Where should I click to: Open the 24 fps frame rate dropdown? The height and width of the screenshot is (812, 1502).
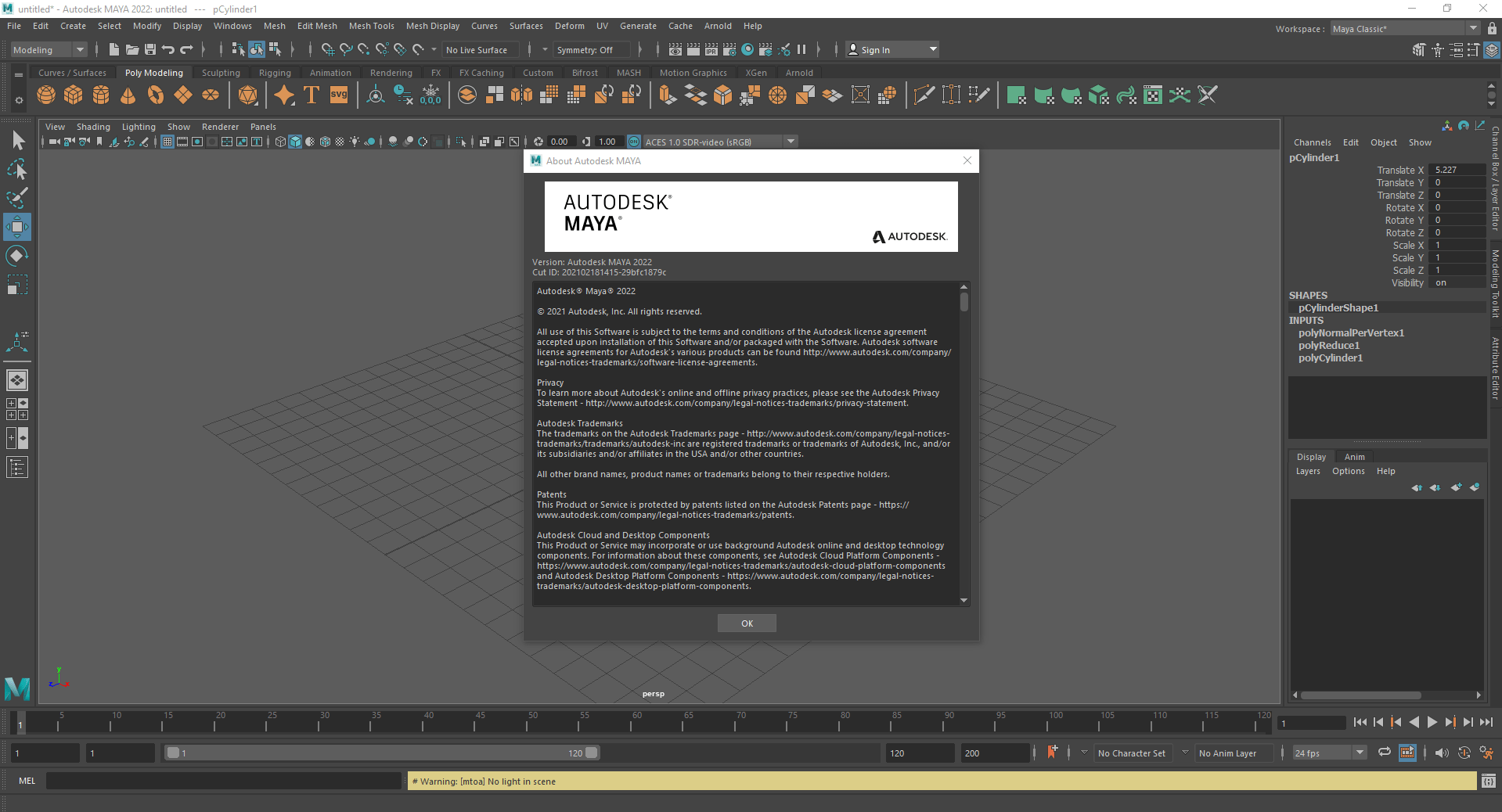[1329, 753]
